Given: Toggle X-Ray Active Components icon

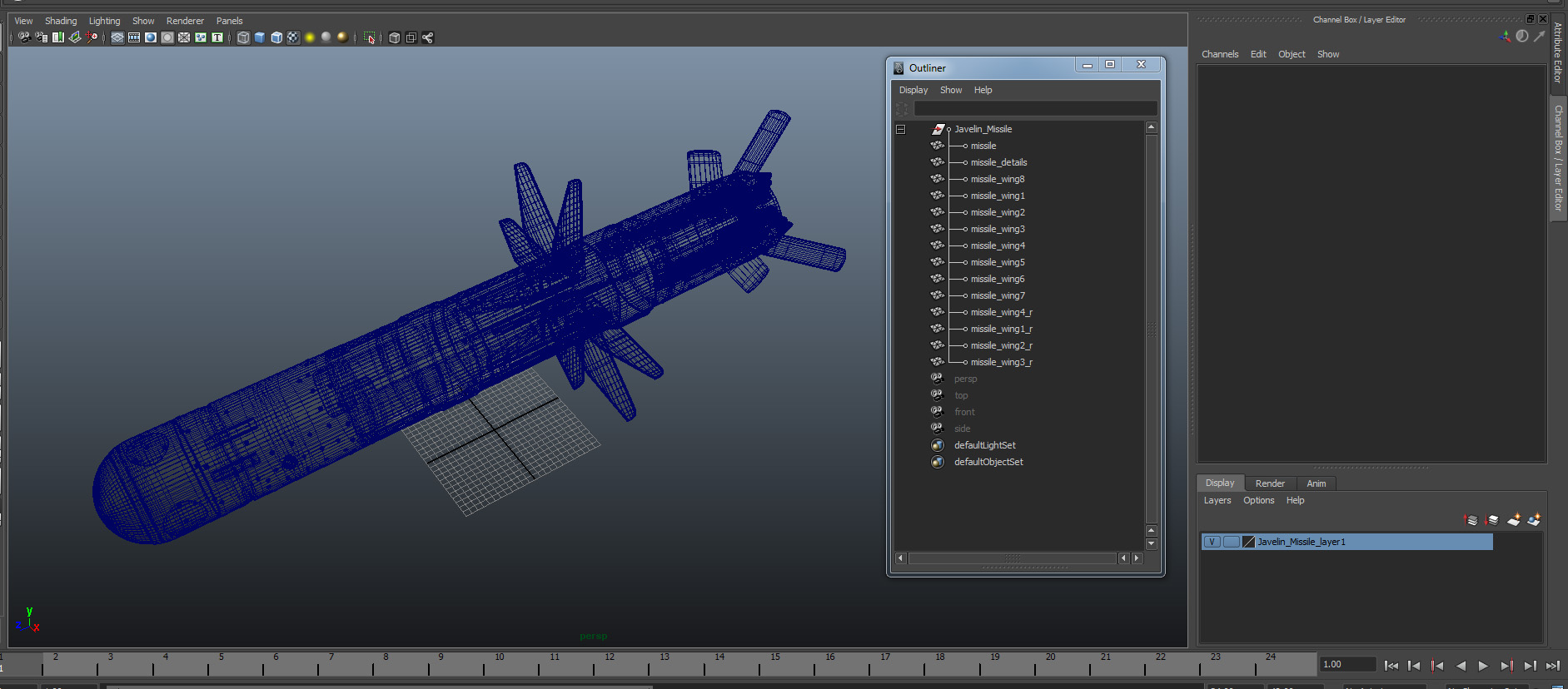Looking at the screenshot, I should click(411, 37).
